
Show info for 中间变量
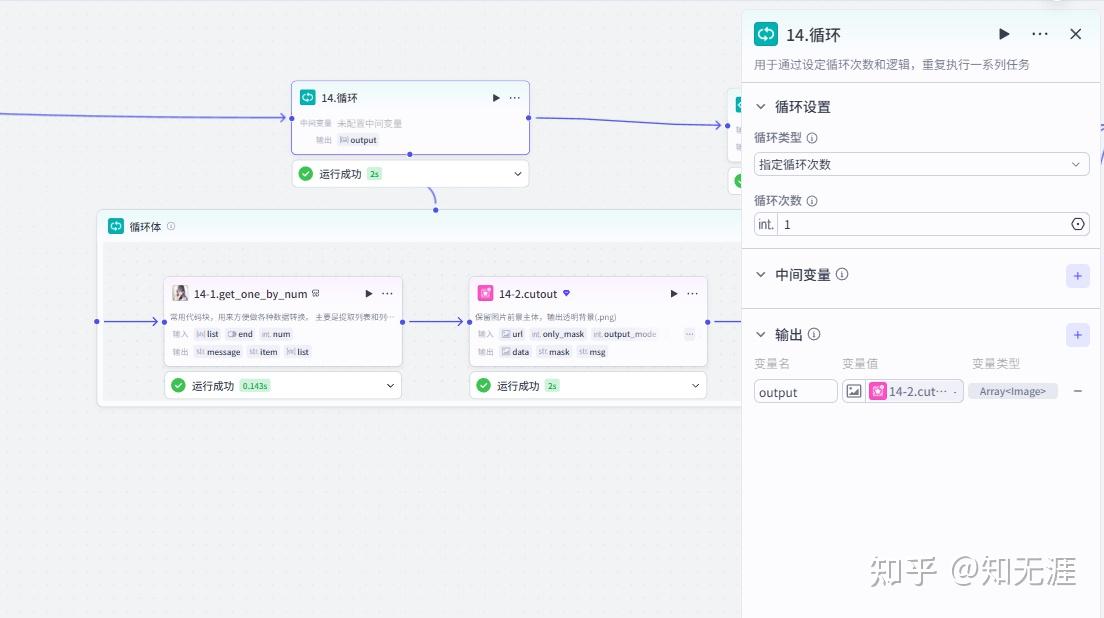(x=842, y=275)
